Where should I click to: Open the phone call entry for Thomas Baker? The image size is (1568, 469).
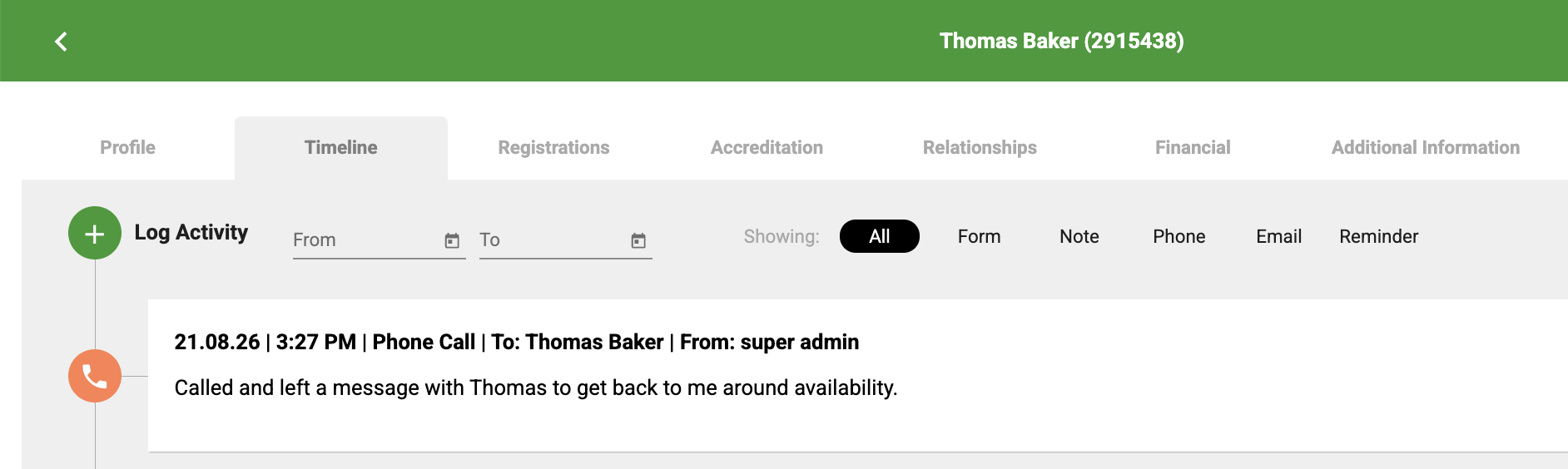click(x=858, y=376)
